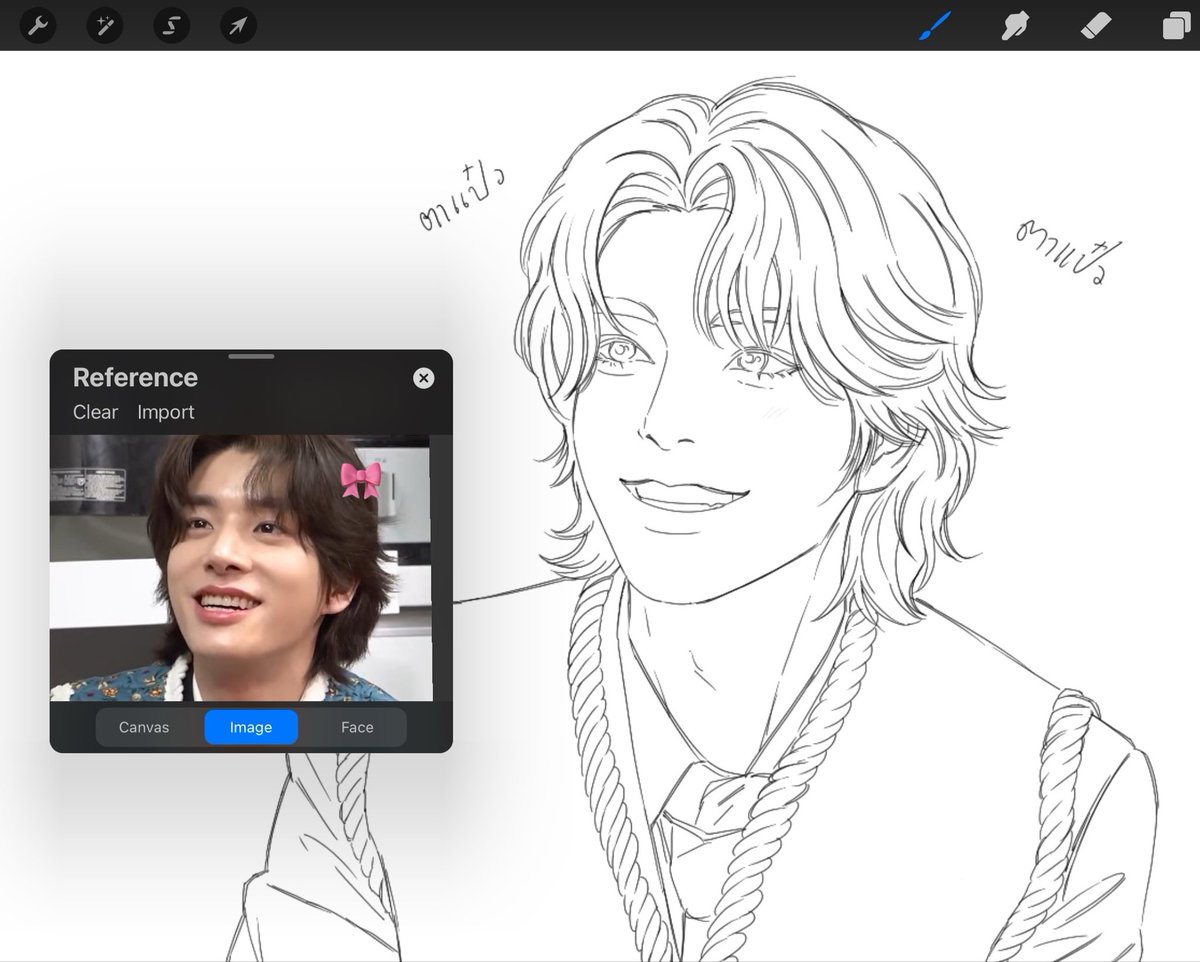Open the Actions wrench menu
This screenshot has width=1200, height=962.
(38, 26)
